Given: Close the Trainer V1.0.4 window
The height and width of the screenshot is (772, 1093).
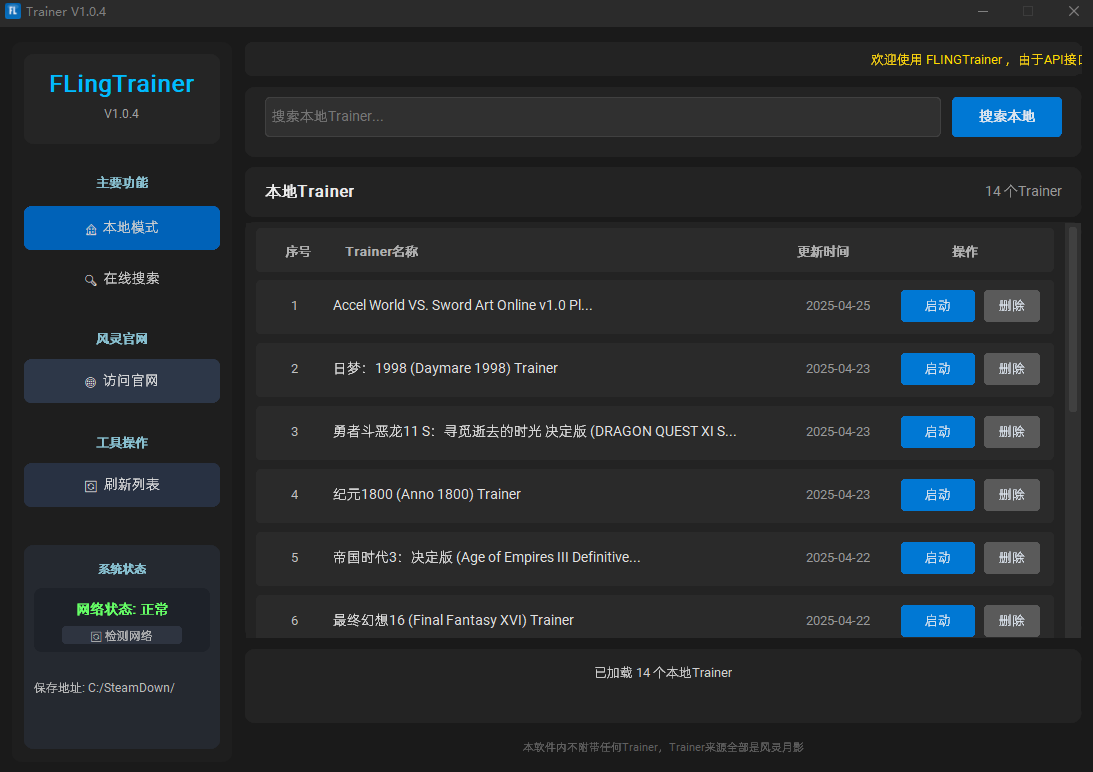Looking at the screenshot, I should [1073, 11].
